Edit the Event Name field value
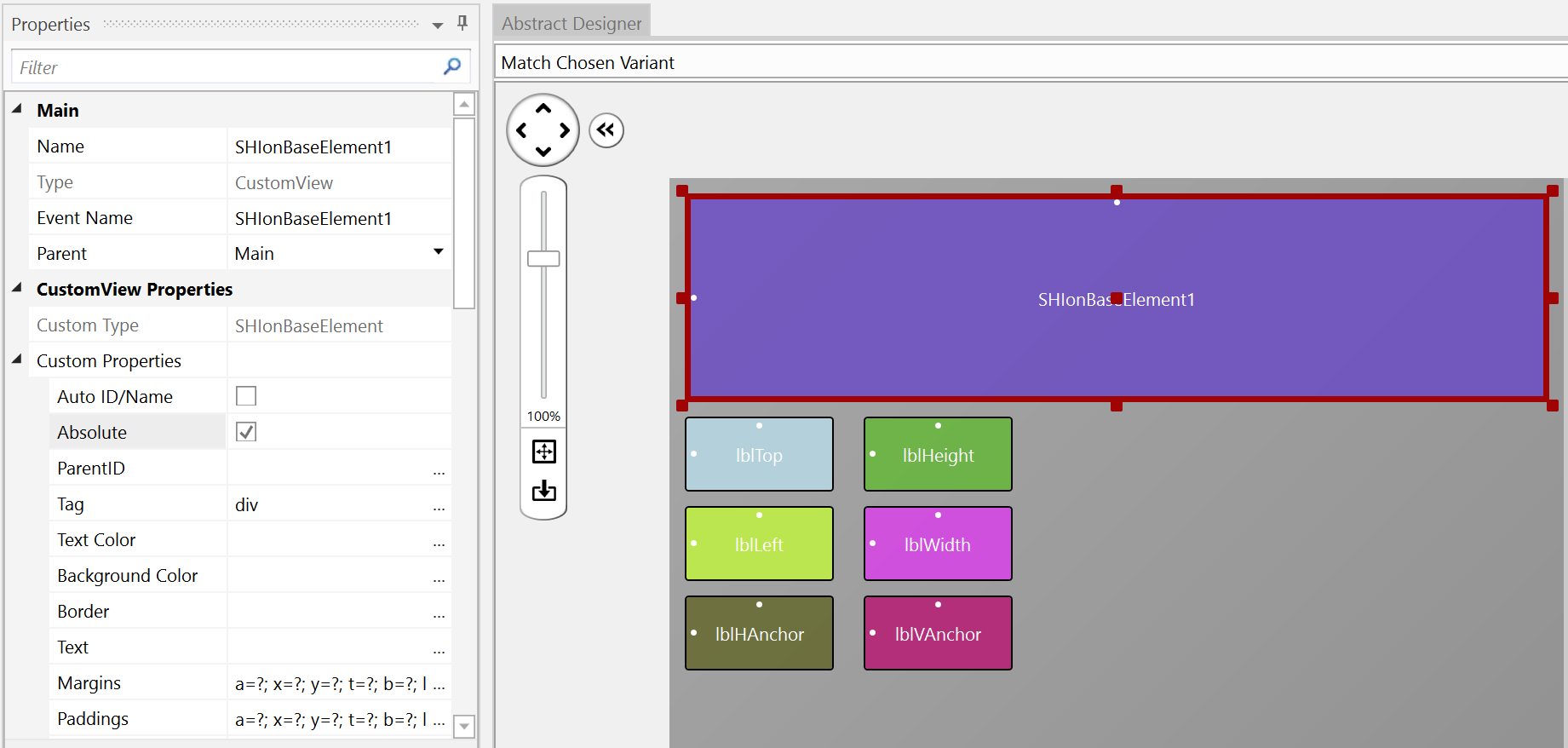Image resolution: width=1568 pixels, height=748 pixels. point(339,218)
